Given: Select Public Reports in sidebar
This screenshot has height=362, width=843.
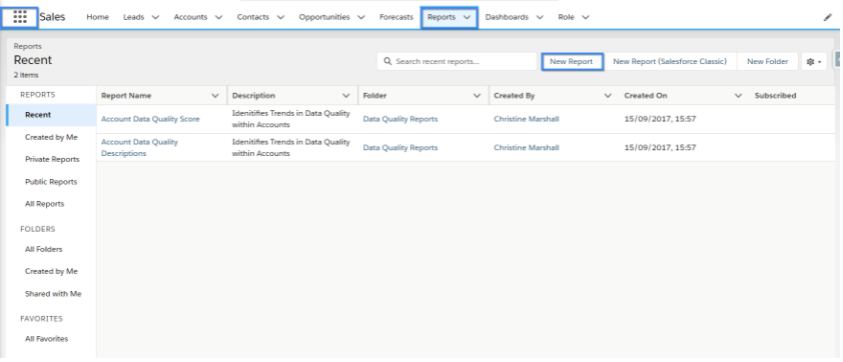Looking at the screenshot, I should coord(51,182).
